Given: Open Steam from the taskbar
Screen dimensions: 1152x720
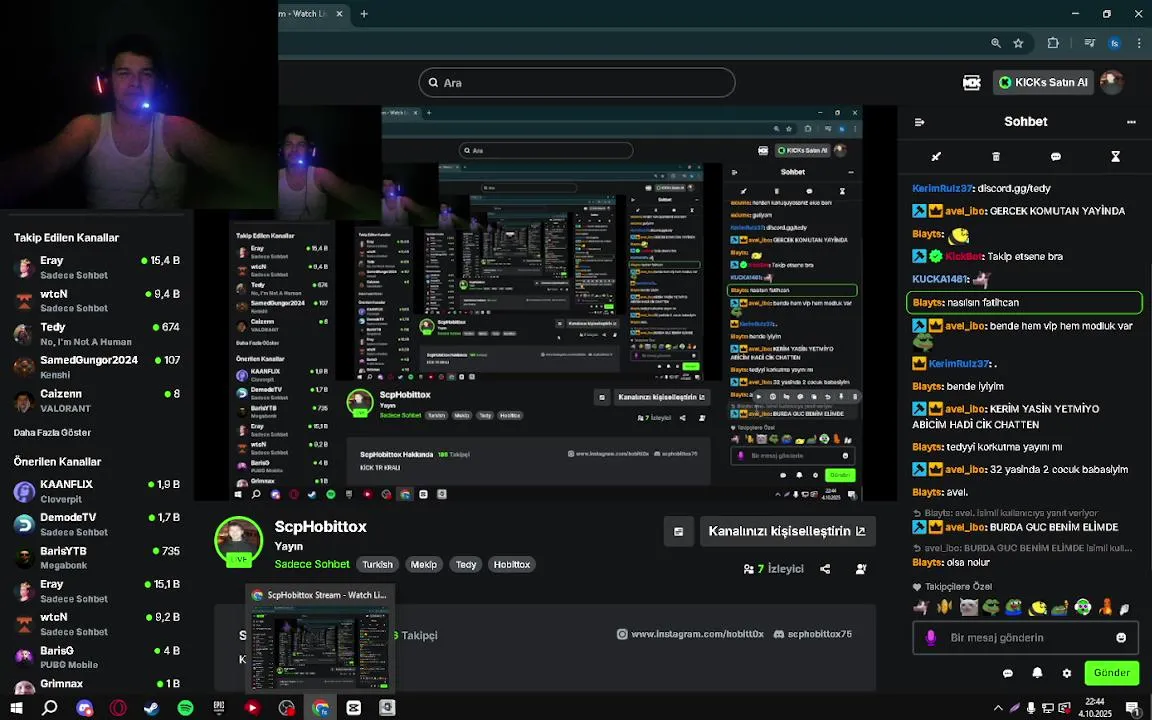Looking at the screenshot, I should pyautogui.click(x=151, y=708).
